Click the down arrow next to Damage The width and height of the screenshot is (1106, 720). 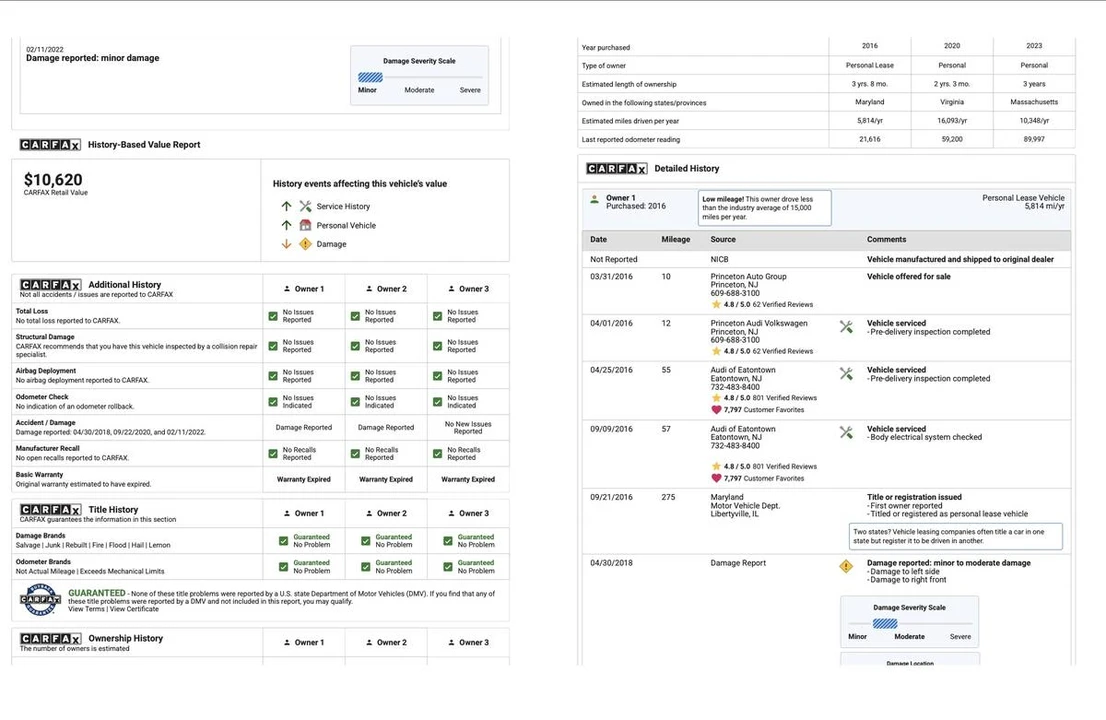click(x=286, y=244)
